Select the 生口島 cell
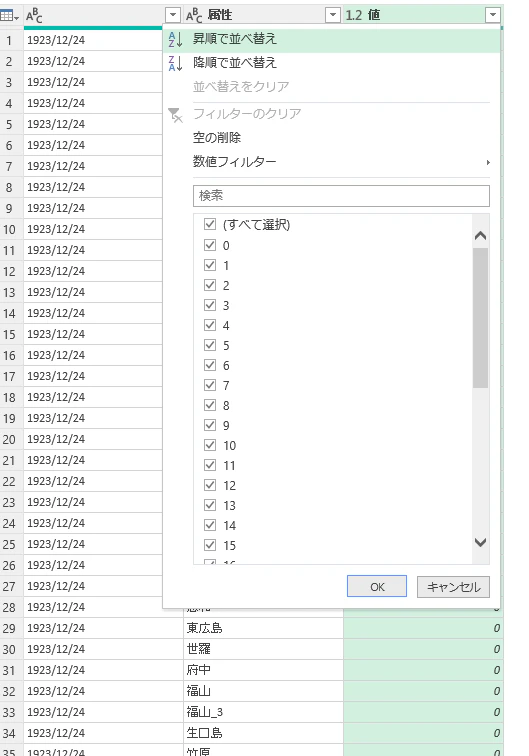Viewport: 529px width, 756px height. click(263, 733)
